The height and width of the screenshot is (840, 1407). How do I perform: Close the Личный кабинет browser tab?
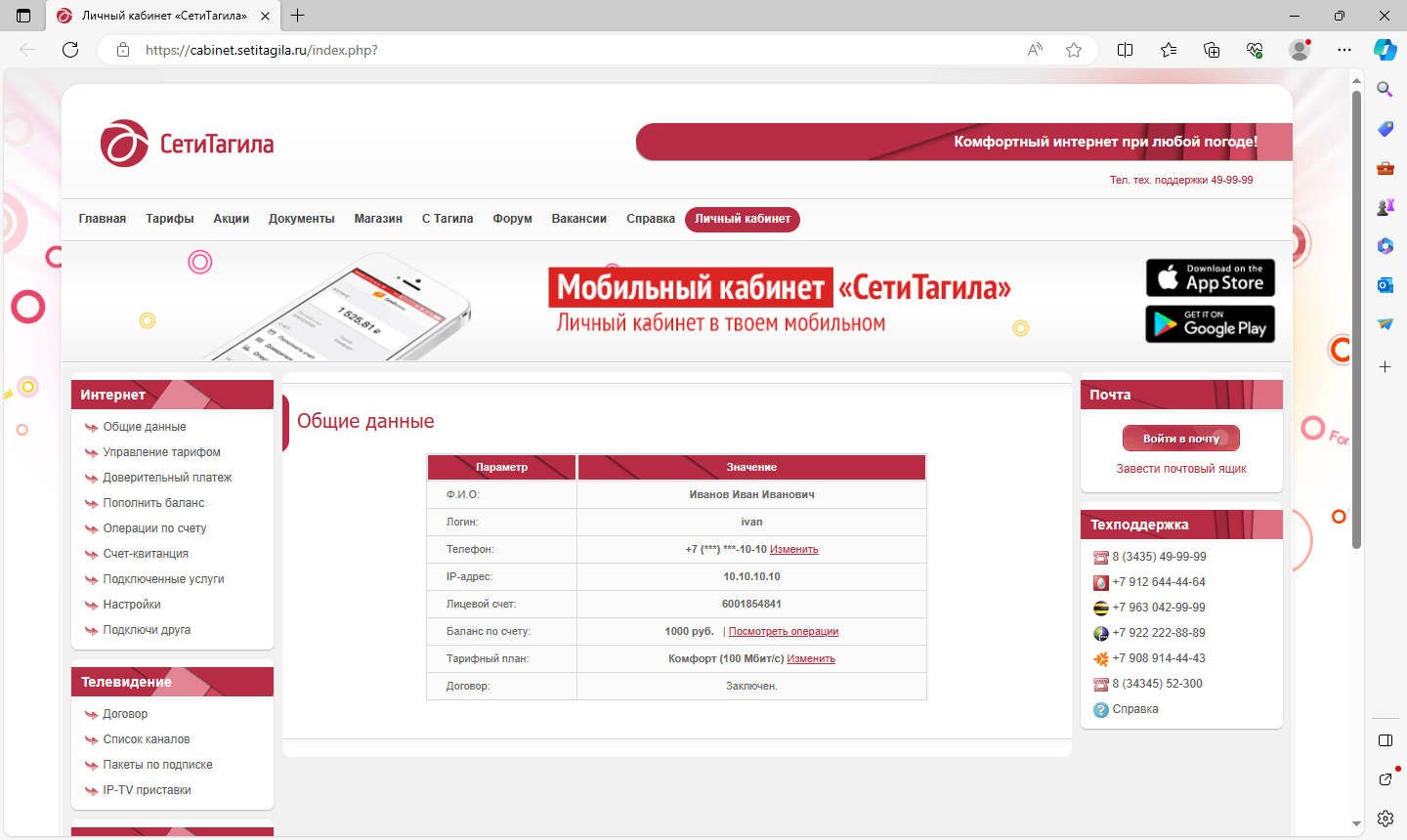click(265, 16)
